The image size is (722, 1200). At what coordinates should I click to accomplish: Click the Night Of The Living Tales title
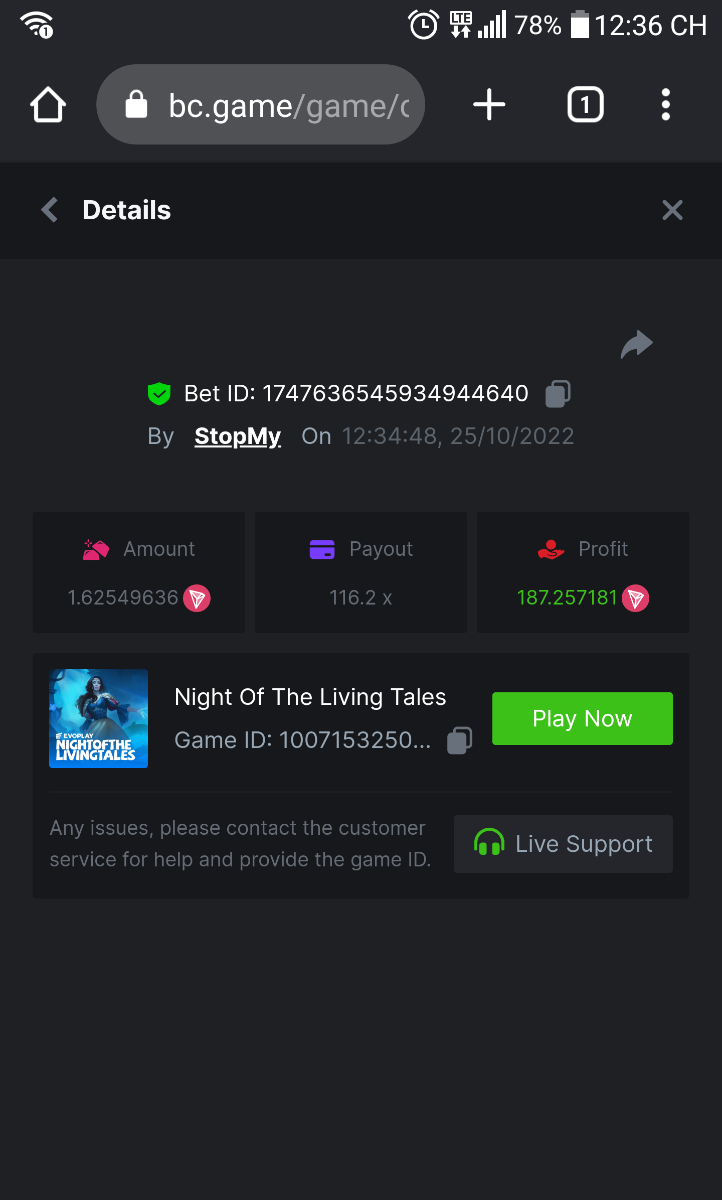[310, 698]
